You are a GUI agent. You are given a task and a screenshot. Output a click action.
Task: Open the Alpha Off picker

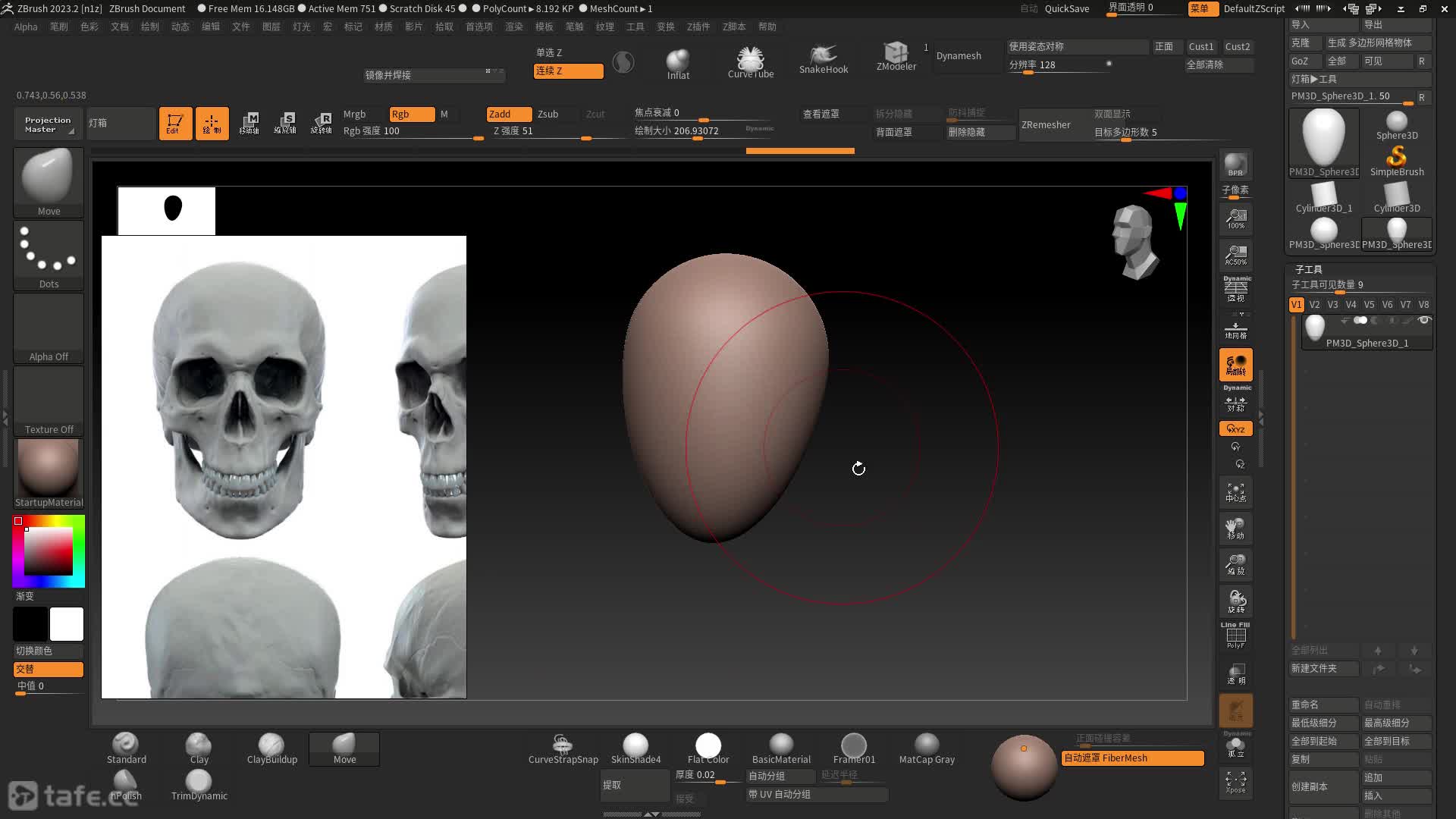click(x=49, y=328)
